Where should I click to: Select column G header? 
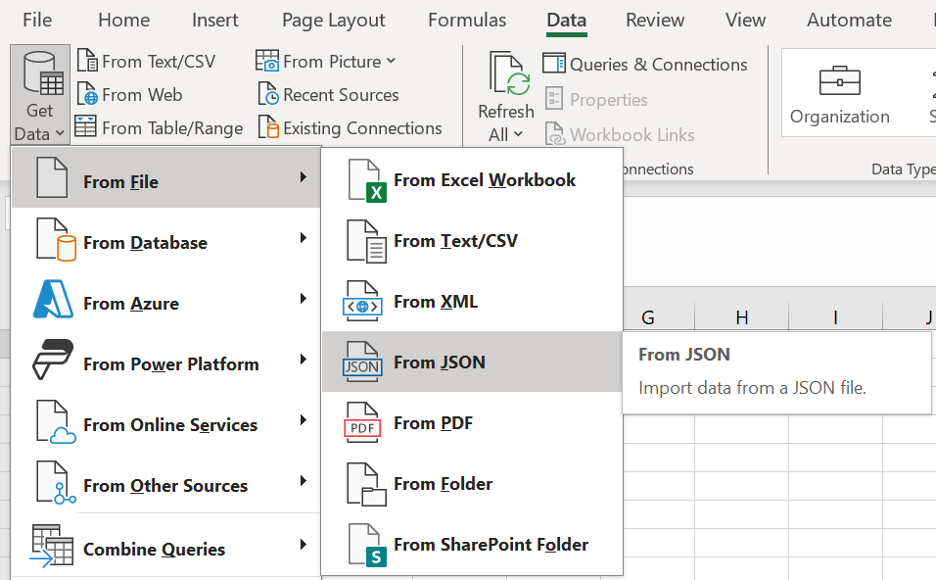coord(648,317)
